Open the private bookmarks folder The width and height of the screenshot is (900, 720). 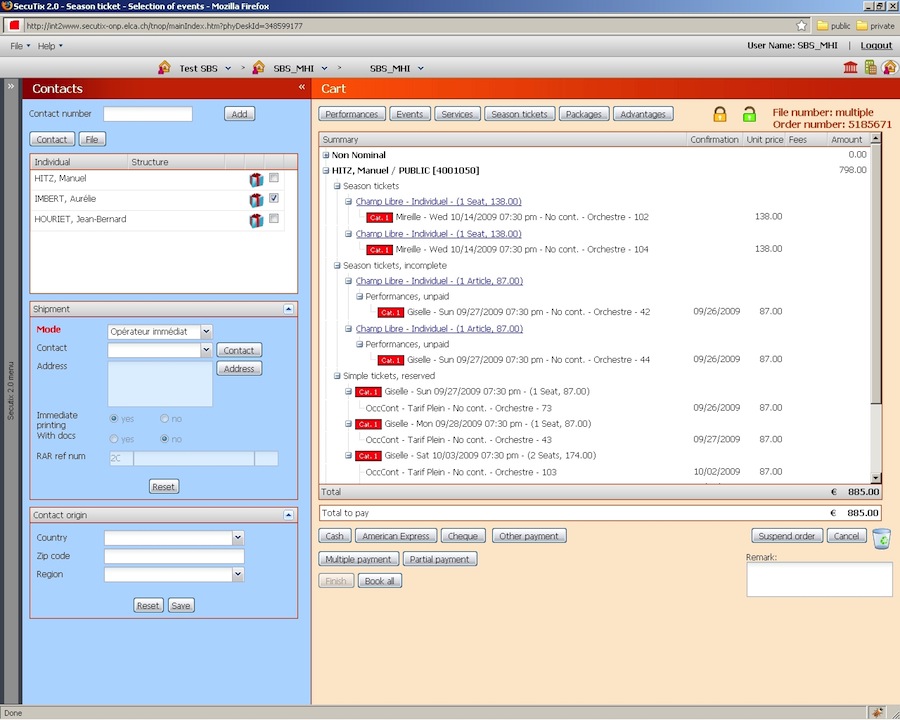pyautogui.click(x=875, y=26)
